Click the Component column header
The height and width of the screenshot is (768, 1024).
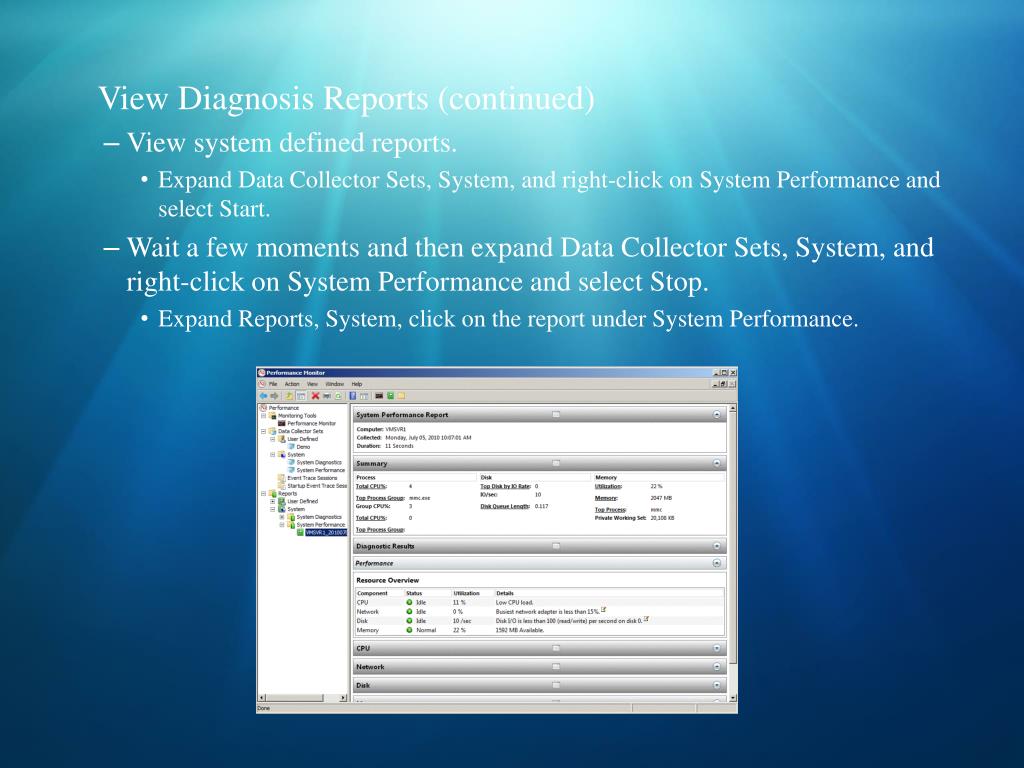pos(372,593)
